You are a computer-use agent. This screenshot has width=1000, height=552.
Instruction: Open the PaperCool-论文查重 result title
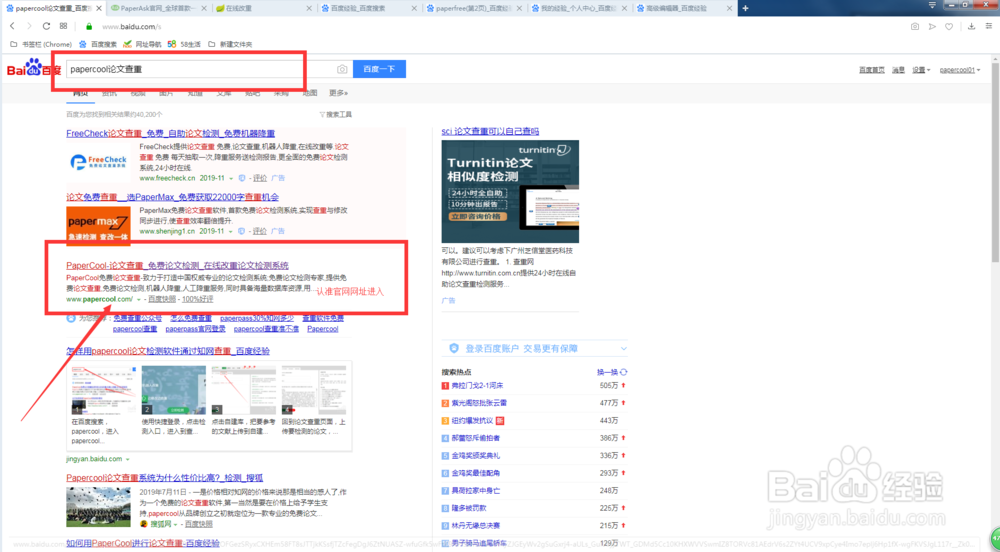point(177,265)
